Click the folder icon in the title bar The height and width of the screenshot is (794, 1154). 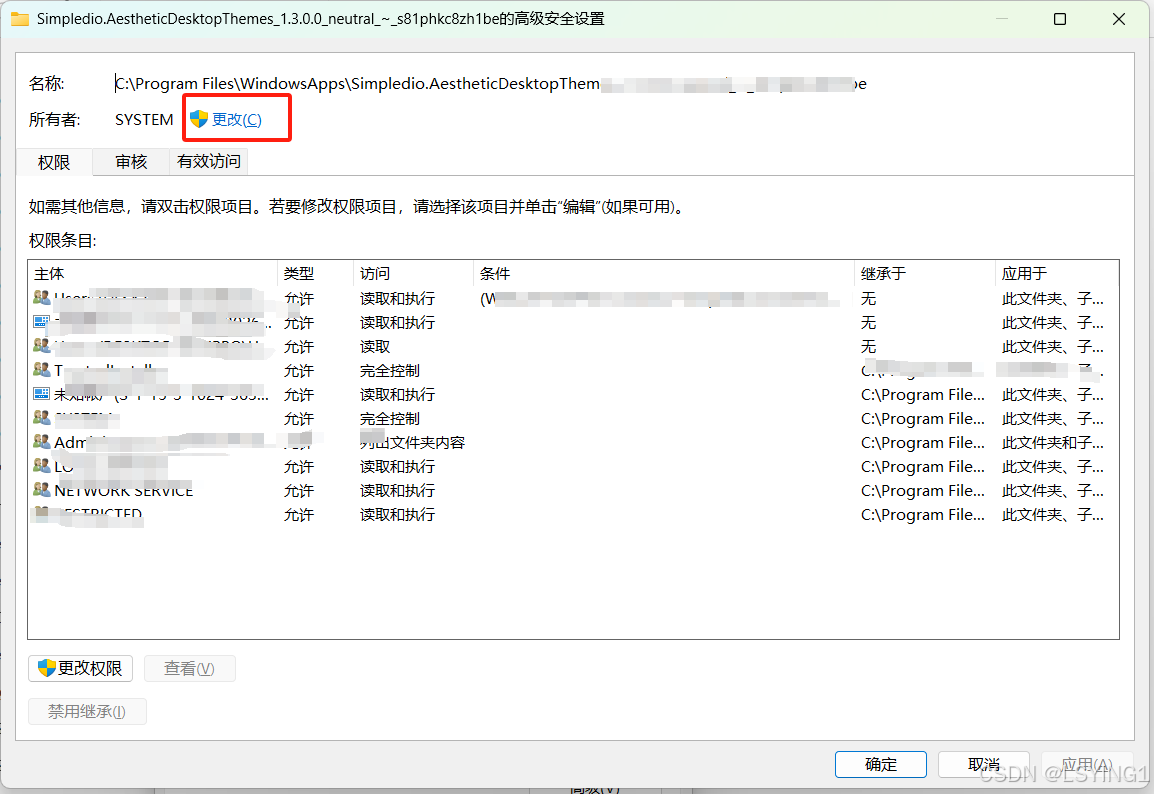tap(20, 19)
